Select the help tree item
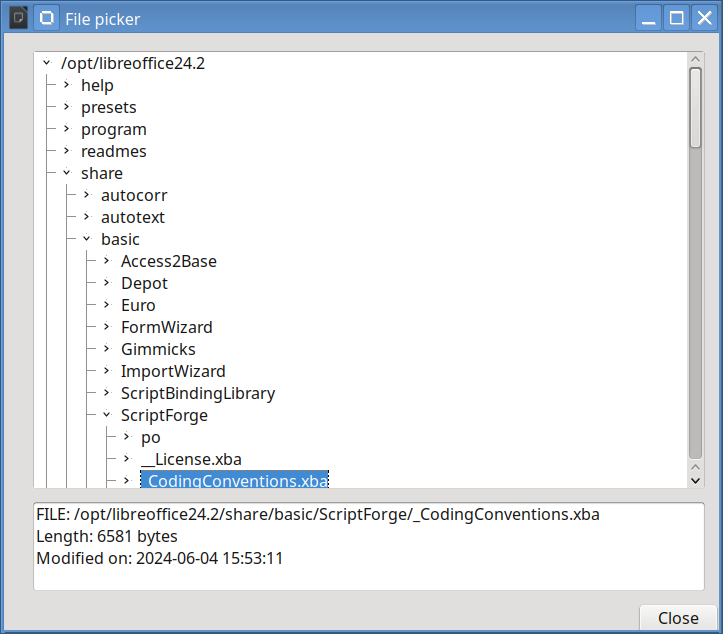The image size is (723, 634). 97,85
